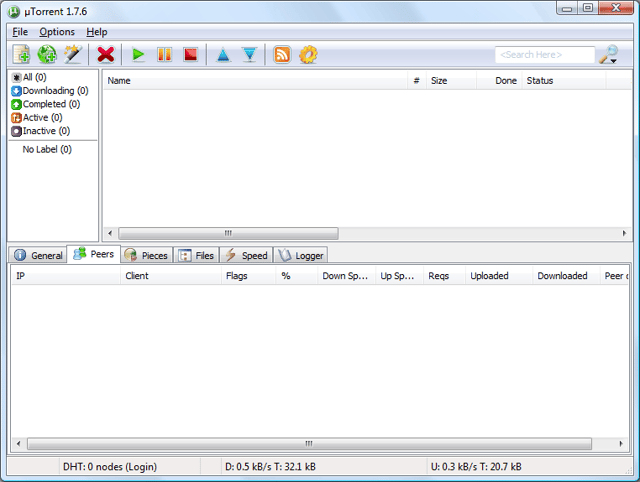Sort peers by Flags column header
Screen dimensions: 640x482
249,276
